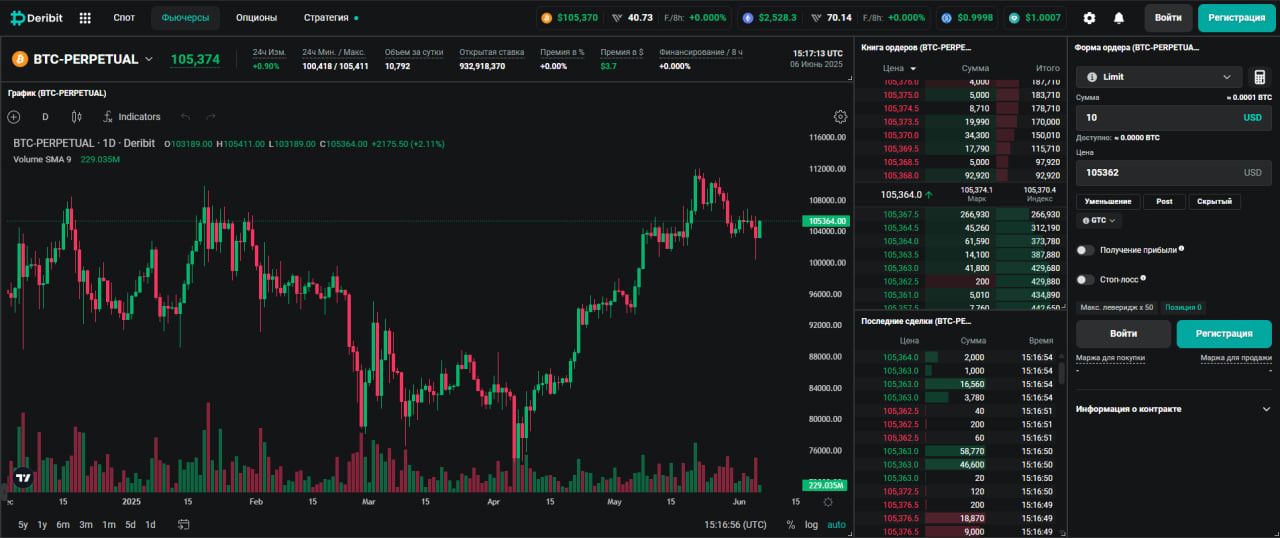Enable the 'Уменьшение' reduce-only option
1280x538 pixels.
pos(1107,202)
